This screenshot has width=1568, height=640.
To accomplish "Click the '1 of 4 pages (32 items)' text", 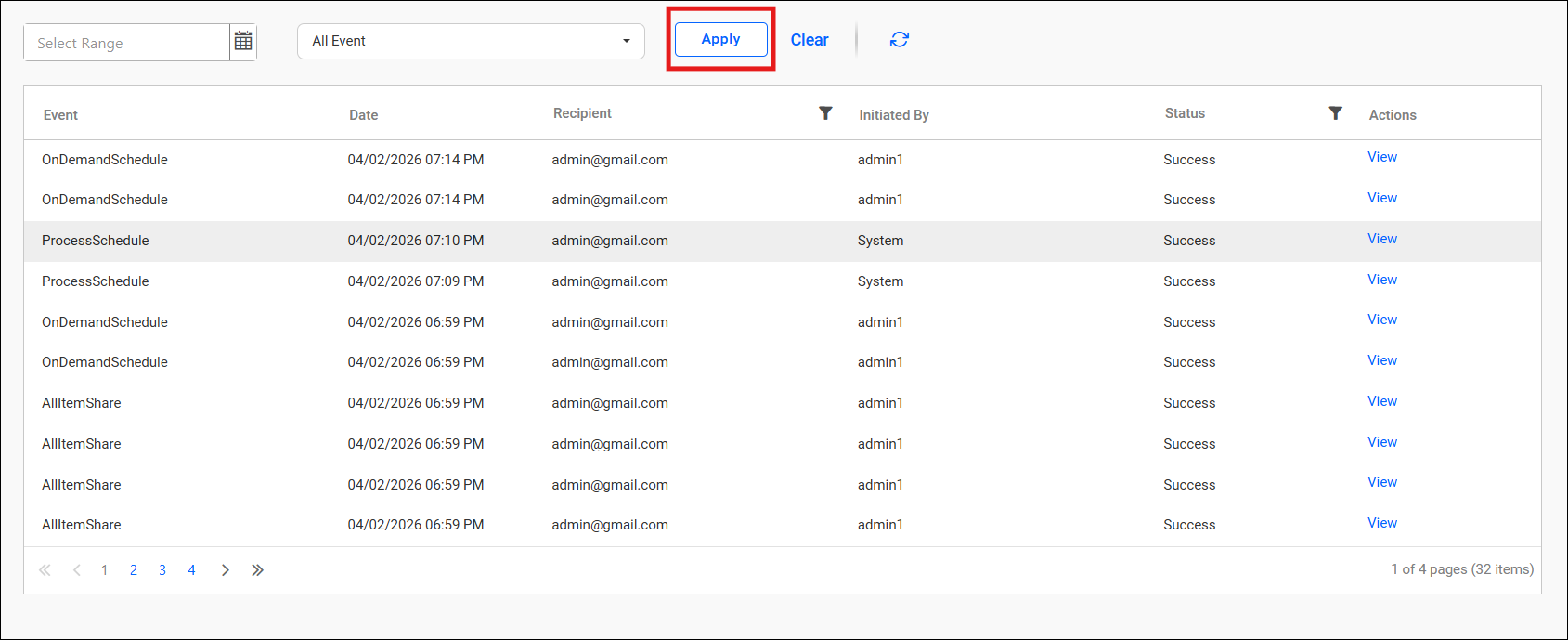I will point(1462,569).
